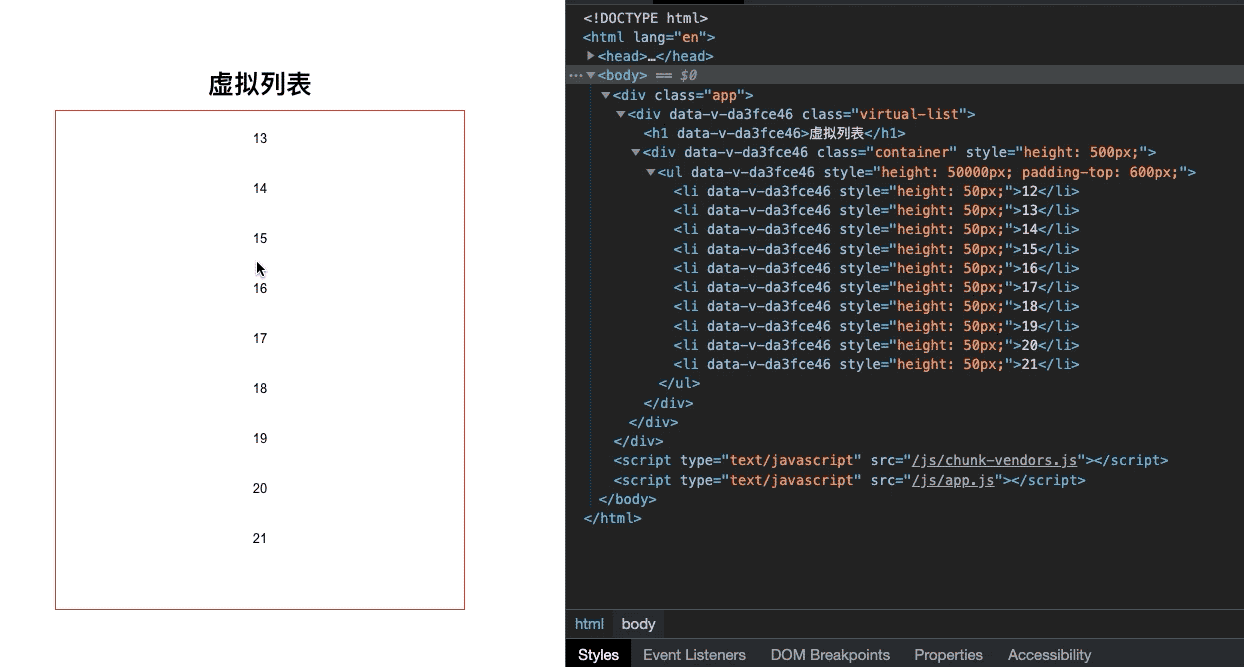Select the li node containing 12
This screenshot has height=667, width=1244.
point(875,192)
